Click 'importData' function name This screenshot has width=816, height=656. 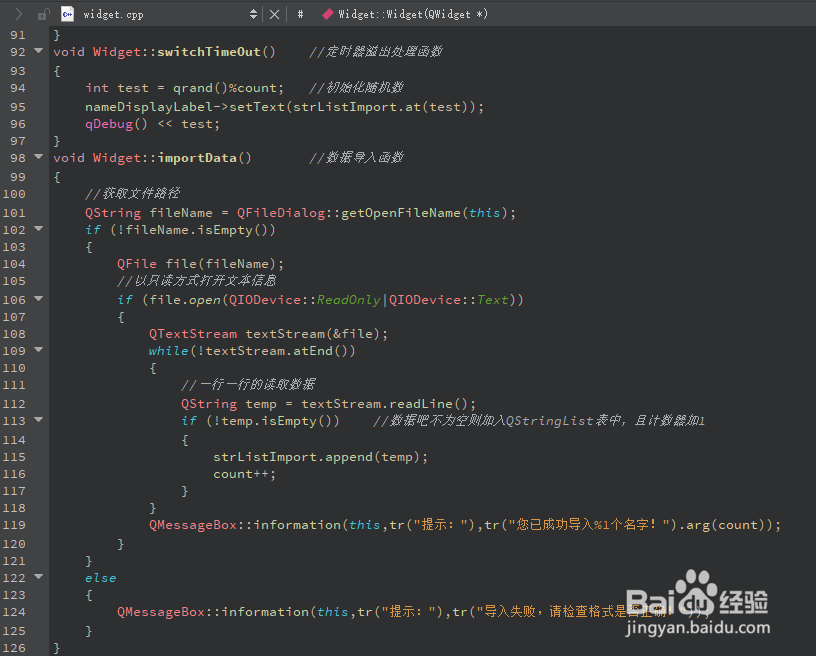coord(197,158)
